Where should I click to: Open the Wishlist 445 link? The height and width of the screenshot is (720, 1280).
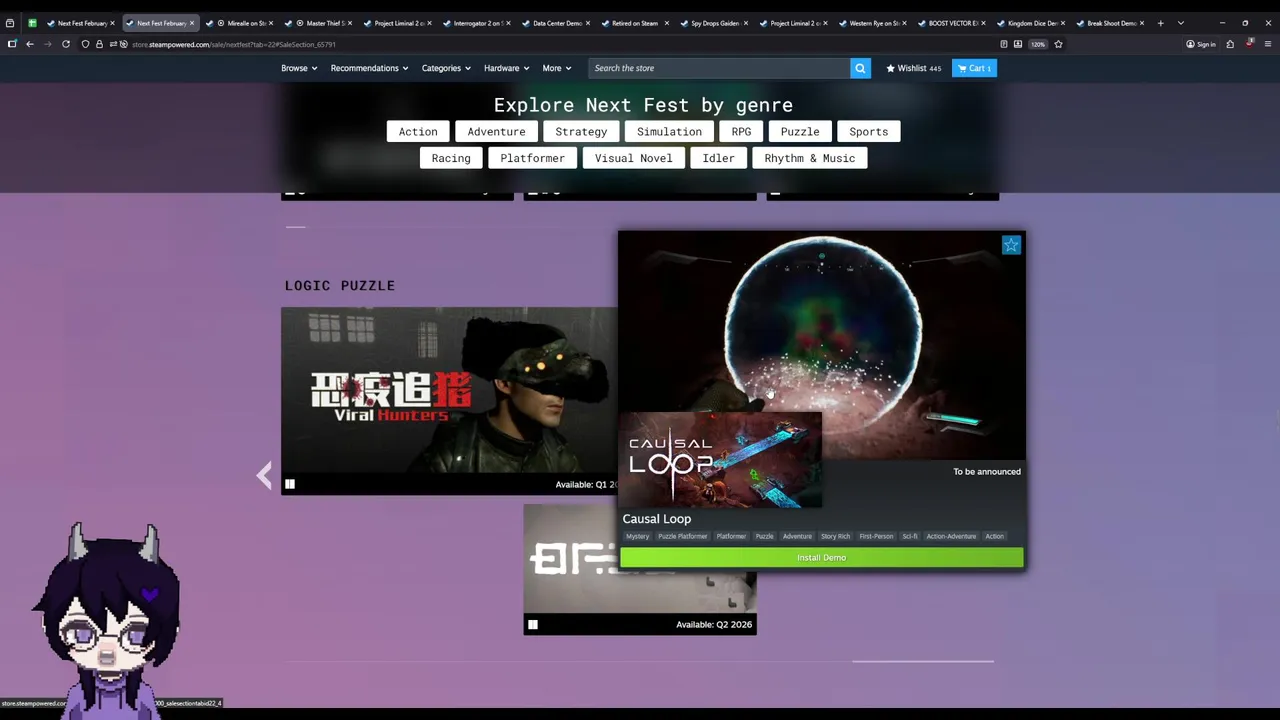(x=913, y=68)
